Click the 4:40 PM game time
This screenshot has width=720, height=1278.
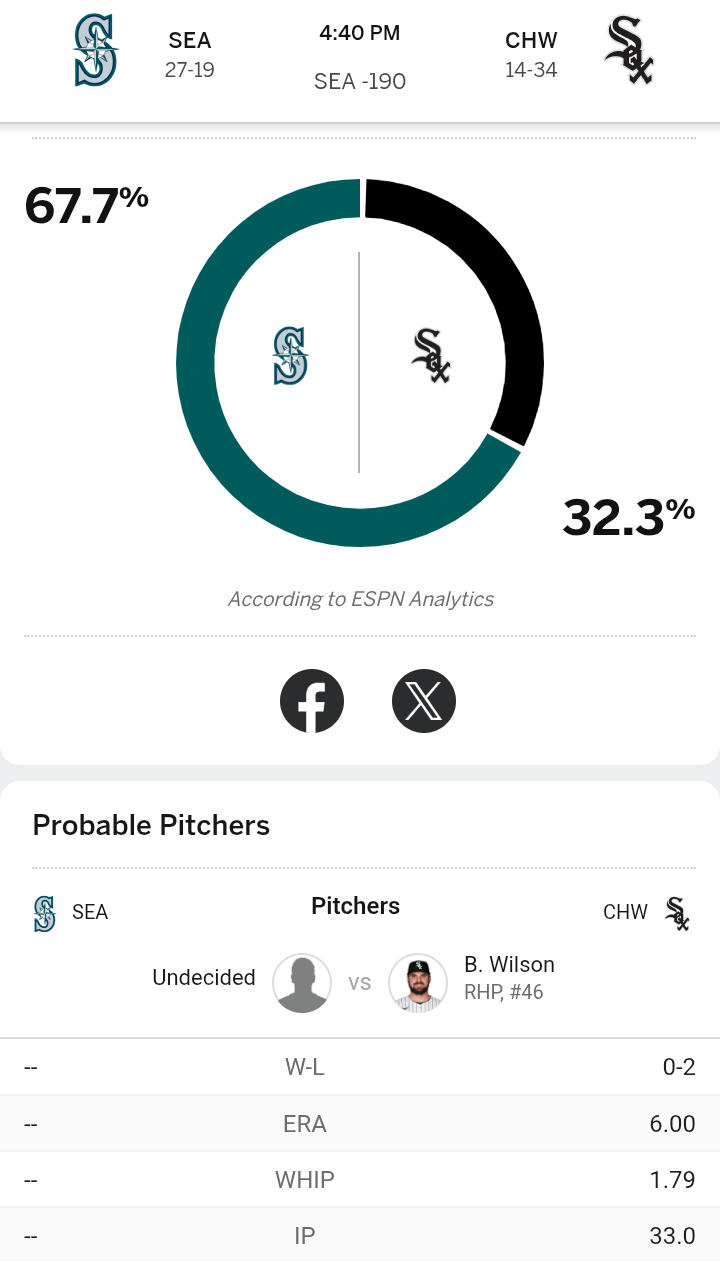(x=360, y=33)
